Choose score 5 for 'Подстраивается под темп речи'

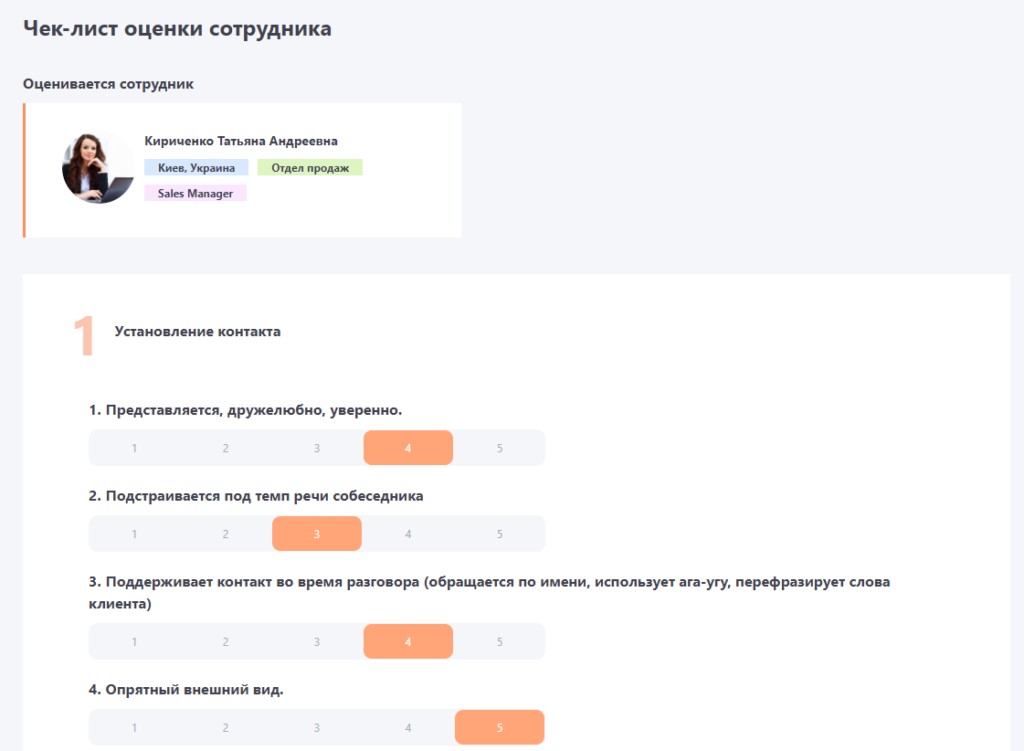pos(499,534)
